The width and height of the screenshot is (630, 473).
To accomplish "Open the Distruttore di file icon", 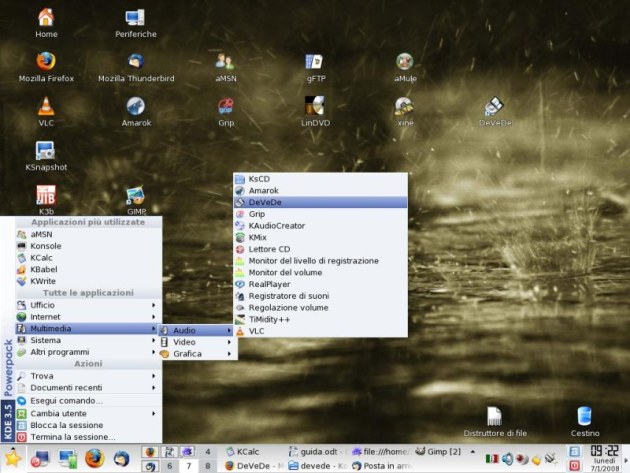I will 494,417.
